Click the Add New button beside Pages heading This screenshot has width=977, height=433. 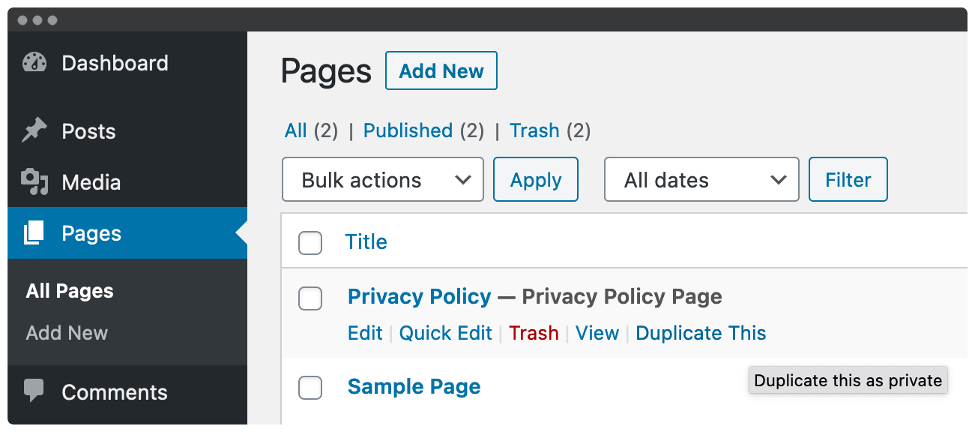[x=441, y=70]
